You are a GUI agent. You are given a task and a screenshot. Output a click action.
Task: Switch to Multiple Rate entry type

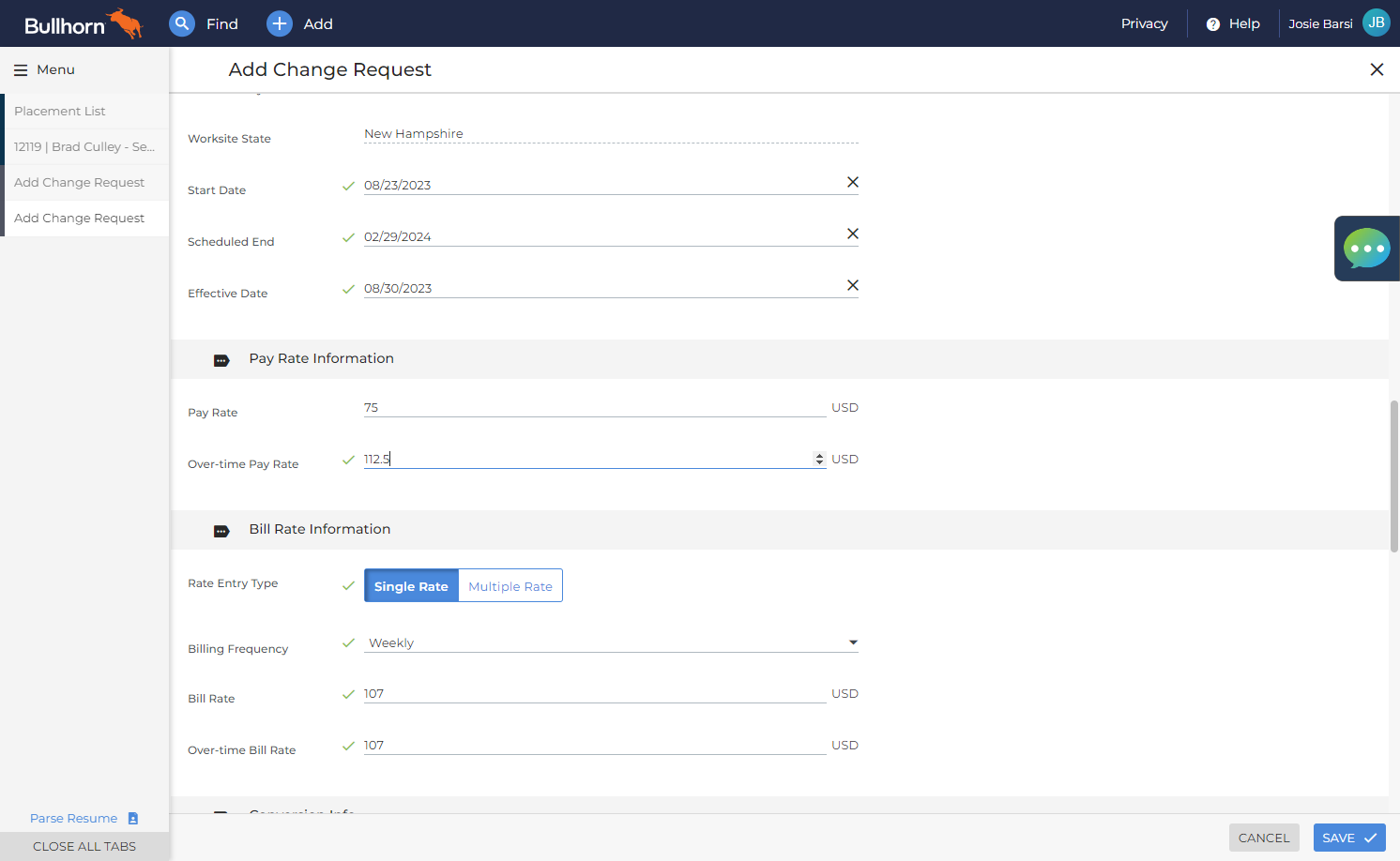point(510,586)
